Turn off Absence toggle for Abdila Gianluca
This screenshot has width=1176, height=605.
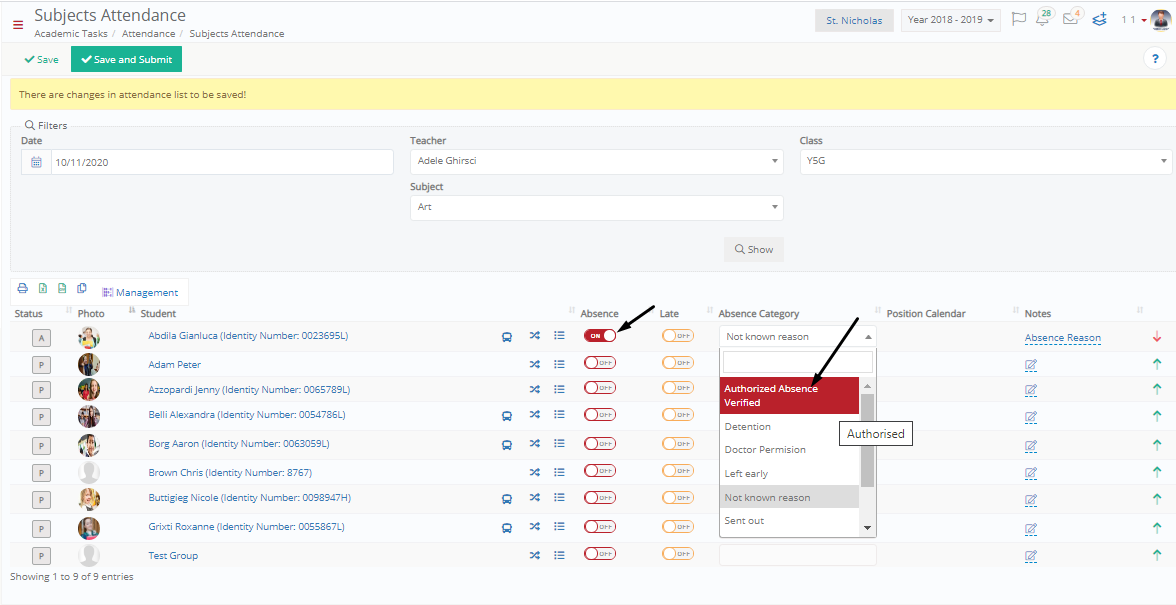[x=600, y=336]
